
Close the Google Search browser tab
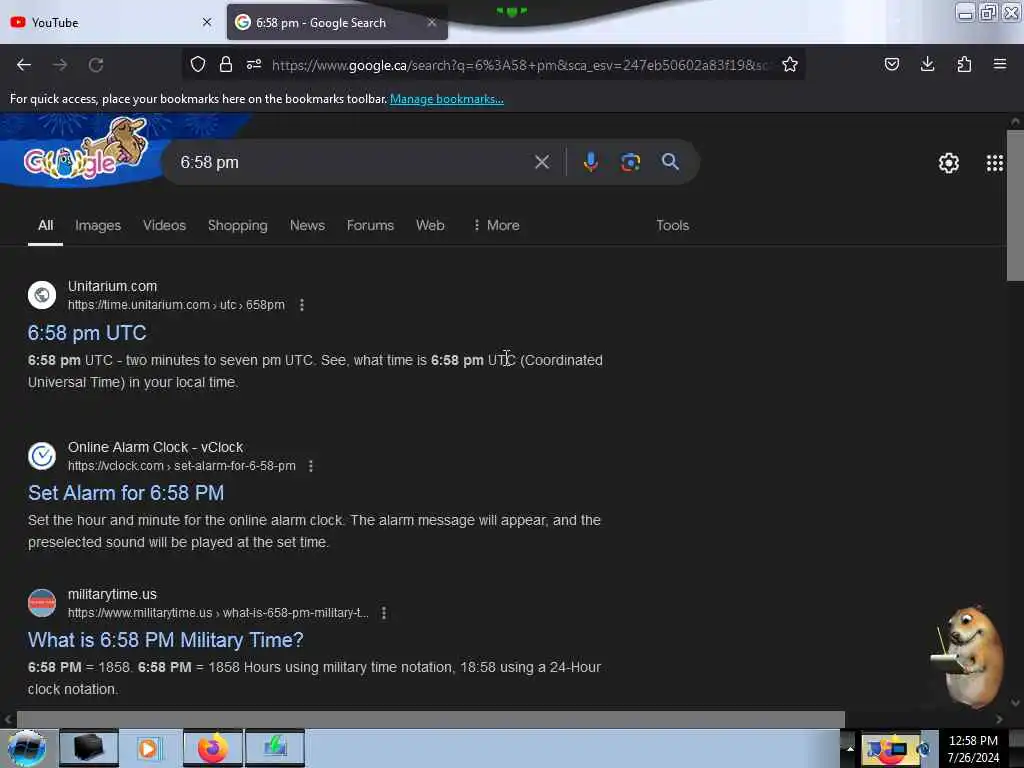tap(432, 22)
